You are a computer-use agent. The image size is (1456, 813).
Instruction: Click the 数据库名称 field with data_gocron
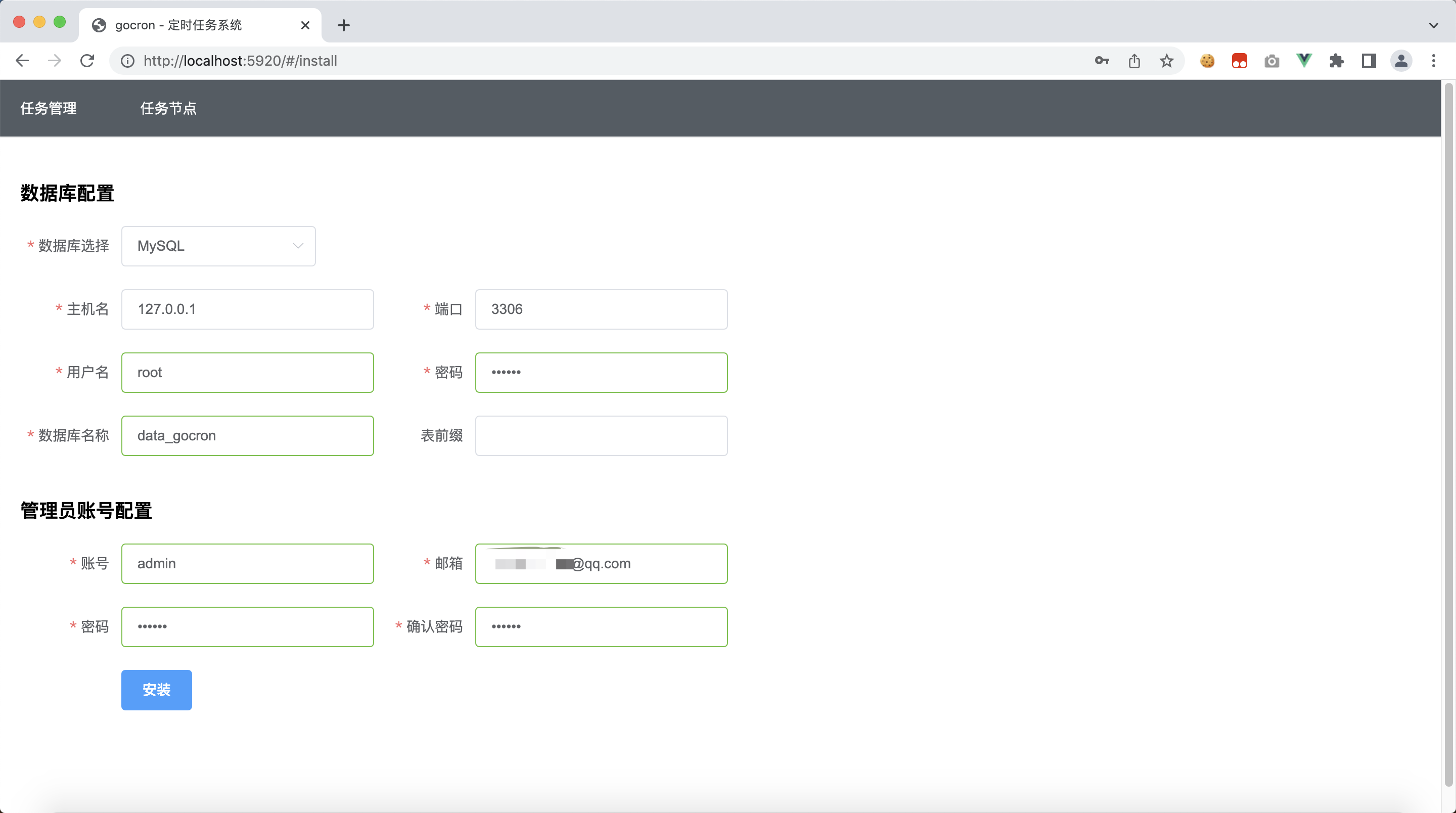pos(248,436)
